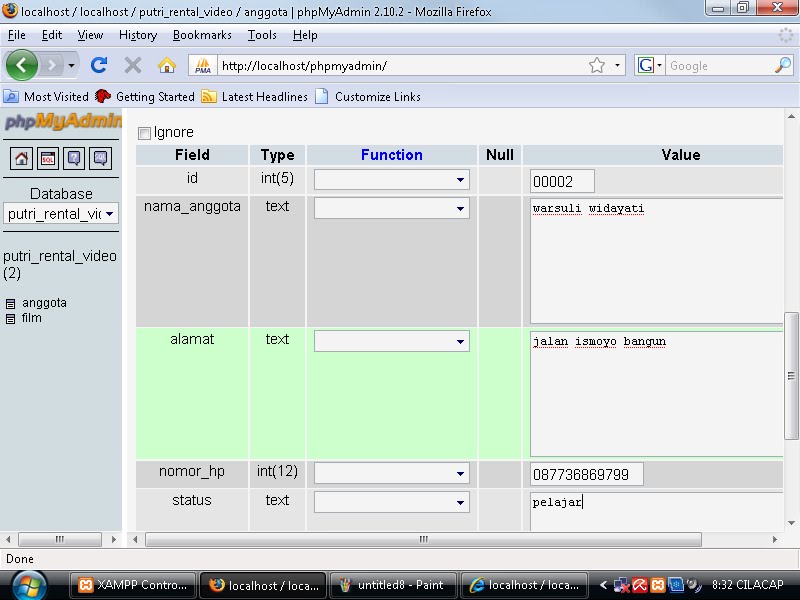Open the Google search engine selector
Viewport: 800px width, 600px height.
point(649,65)
